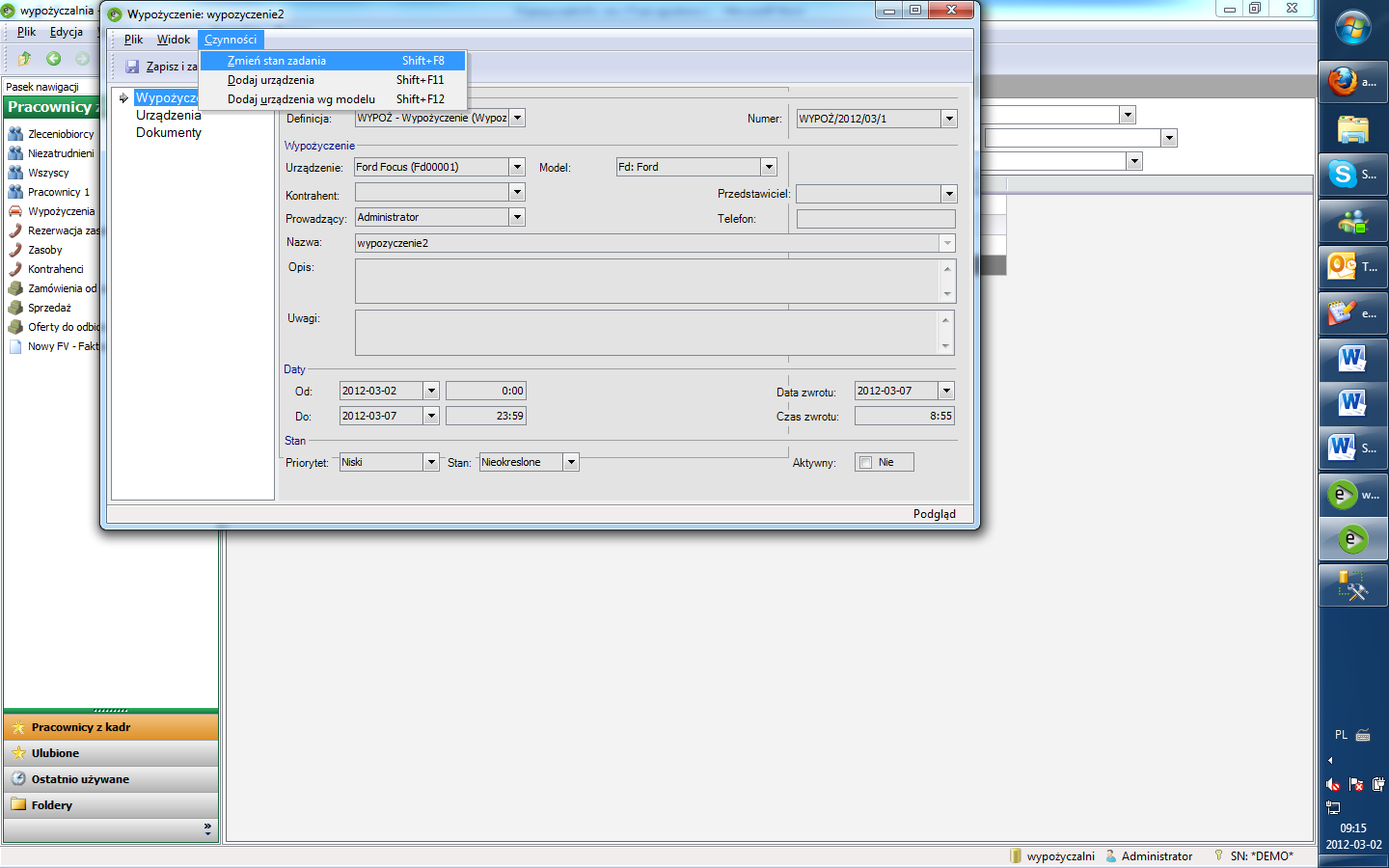This screenshot has height=868, width=1389.
Task: Open the Definicja dropdown
Action: tap(517, 118)
